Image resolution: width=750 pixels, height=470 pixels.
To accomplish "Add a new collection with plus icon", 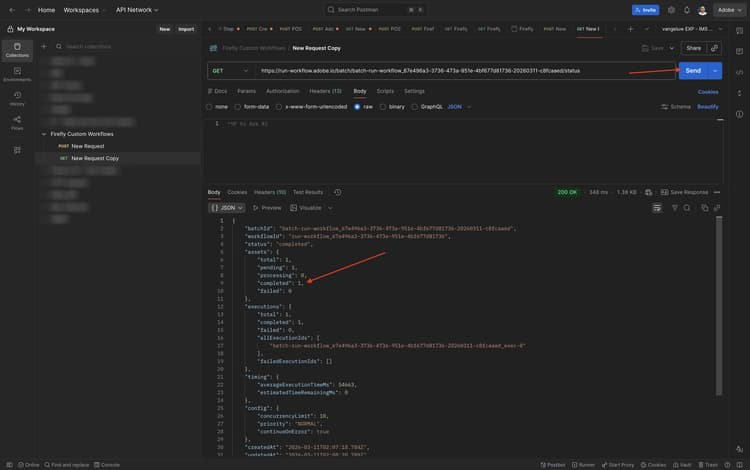I will (44, 46).
